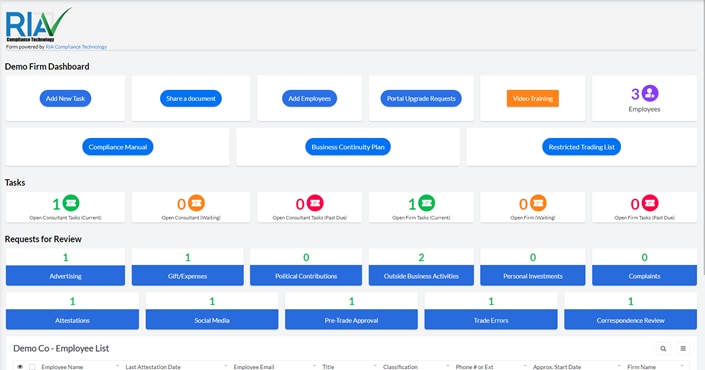Screen dimensions: 705x370
Task: Open Personal Investments review requests
Action: click(533, 276)
